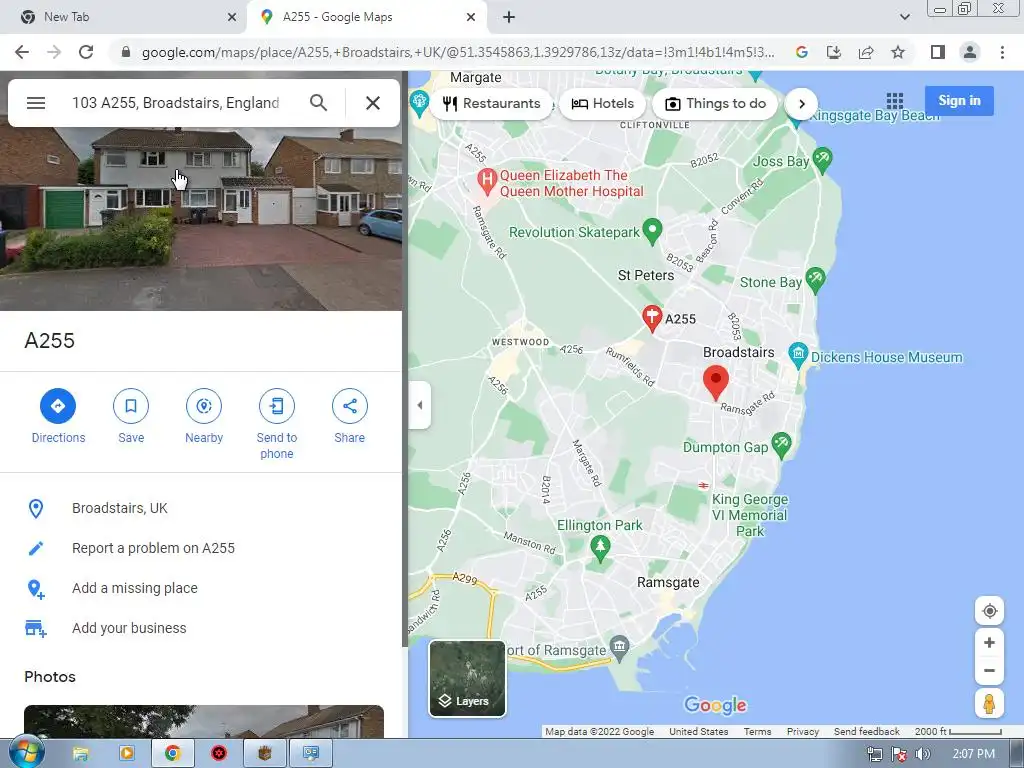Open the tab search dropdown
Viewport: 1024px width, 768px height.
[904, 17]
